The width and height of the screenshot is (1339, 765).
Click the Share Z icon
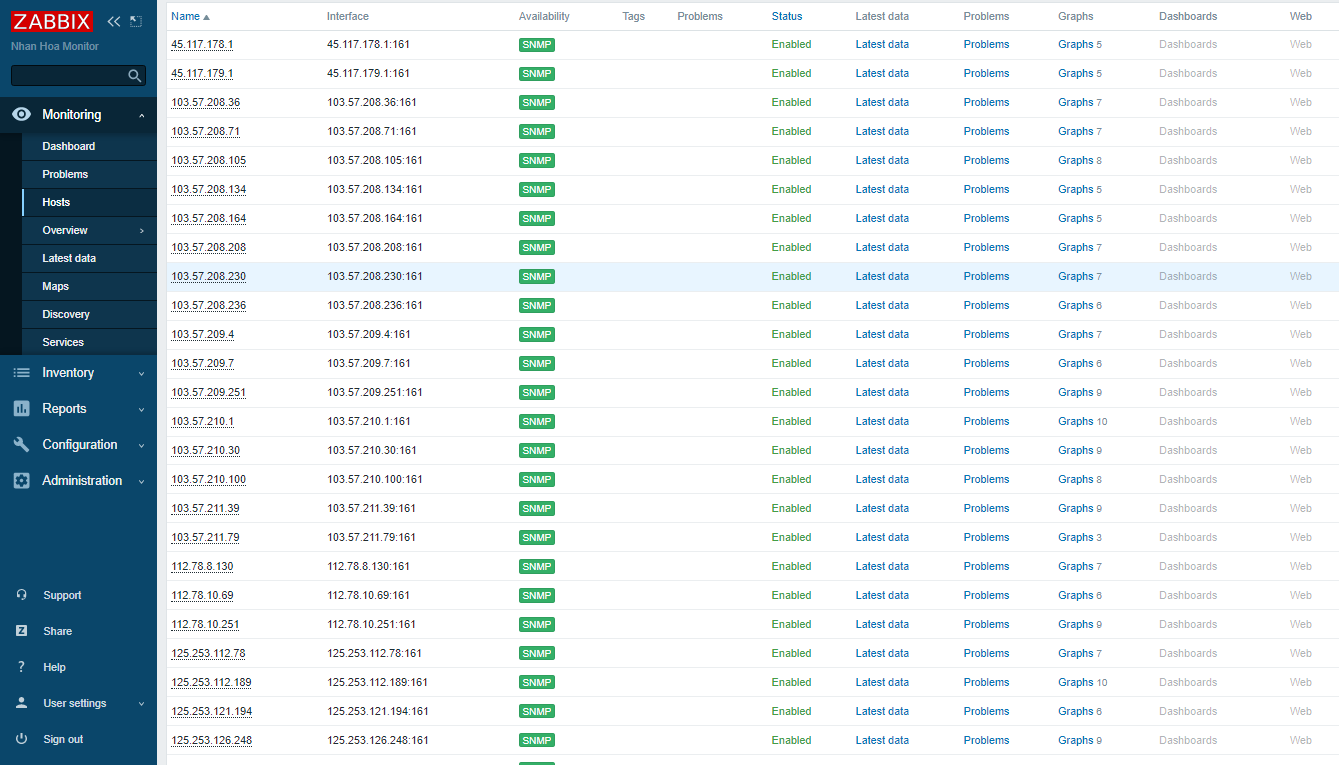[x=22, y=631]
